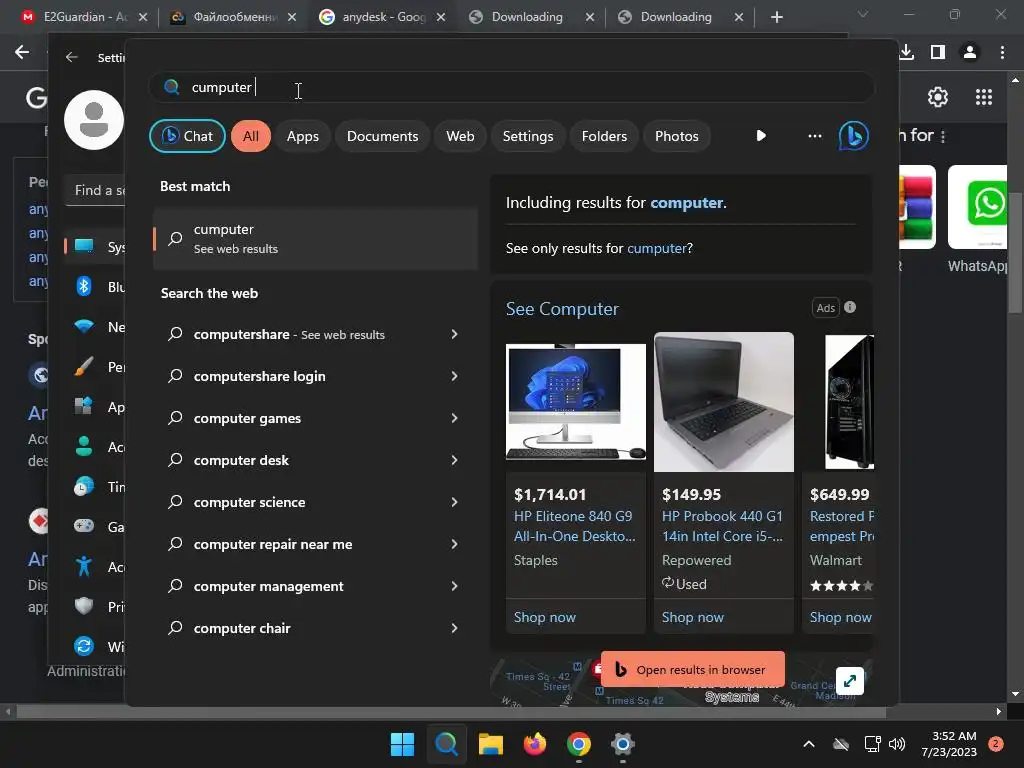This screenshot has width=1024, height=768.
Task: Click the Privacy shield icon in Settings
Action: coord(84,606)
